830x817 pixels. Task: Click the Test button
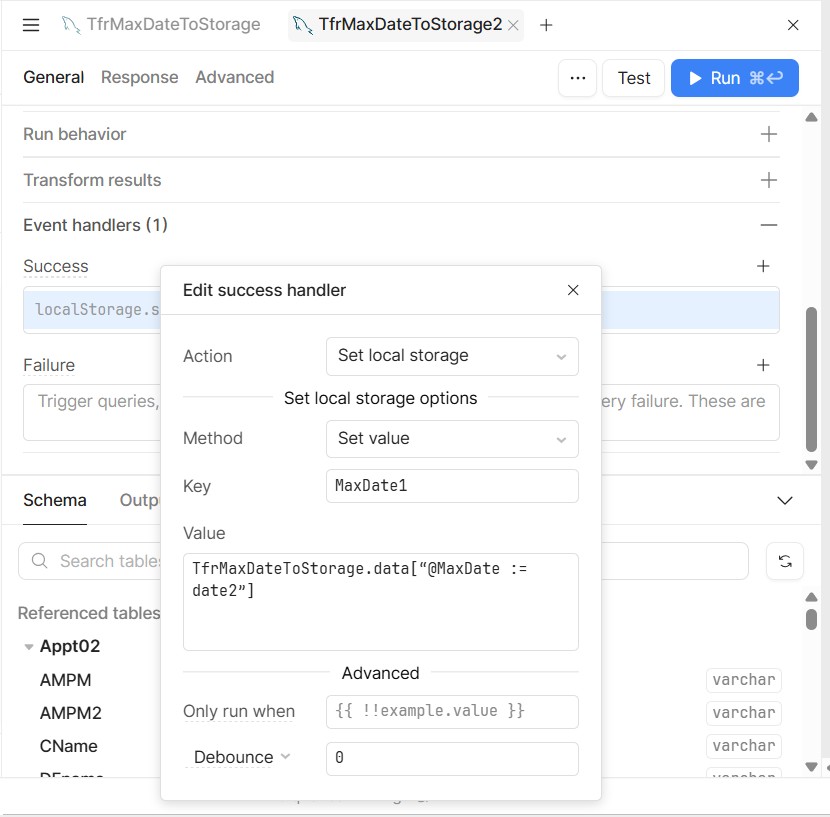tap(633, 78)
